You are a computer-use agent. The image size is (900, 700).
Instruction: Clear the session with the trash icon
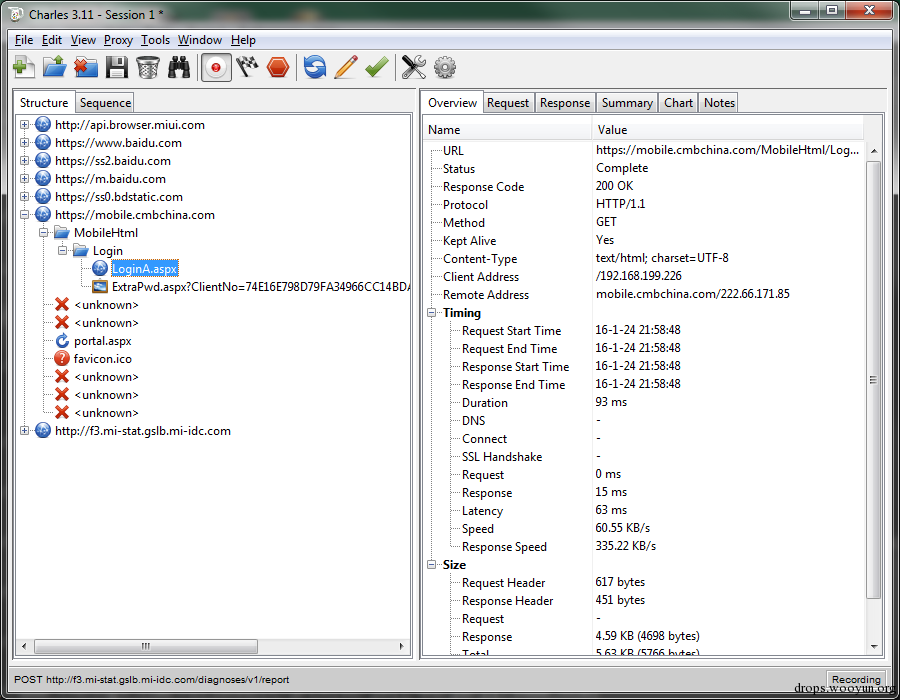148,67
